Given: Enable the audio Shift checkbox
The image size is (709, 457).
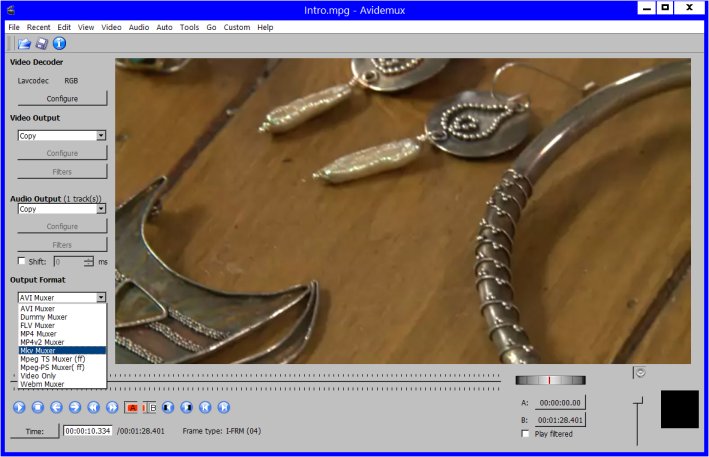Looking at the screenshot, I should pyautogui.click(x=21, y=261).
